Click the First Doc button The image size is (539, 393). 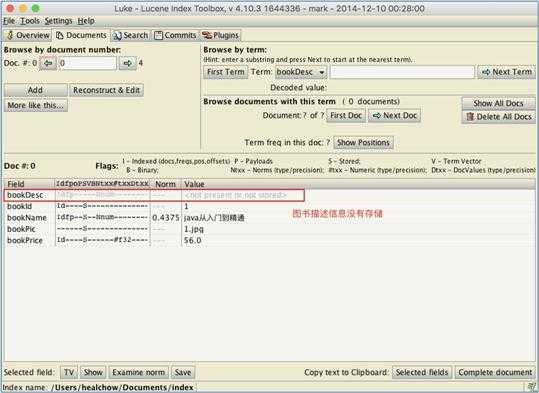click(346, 116)
